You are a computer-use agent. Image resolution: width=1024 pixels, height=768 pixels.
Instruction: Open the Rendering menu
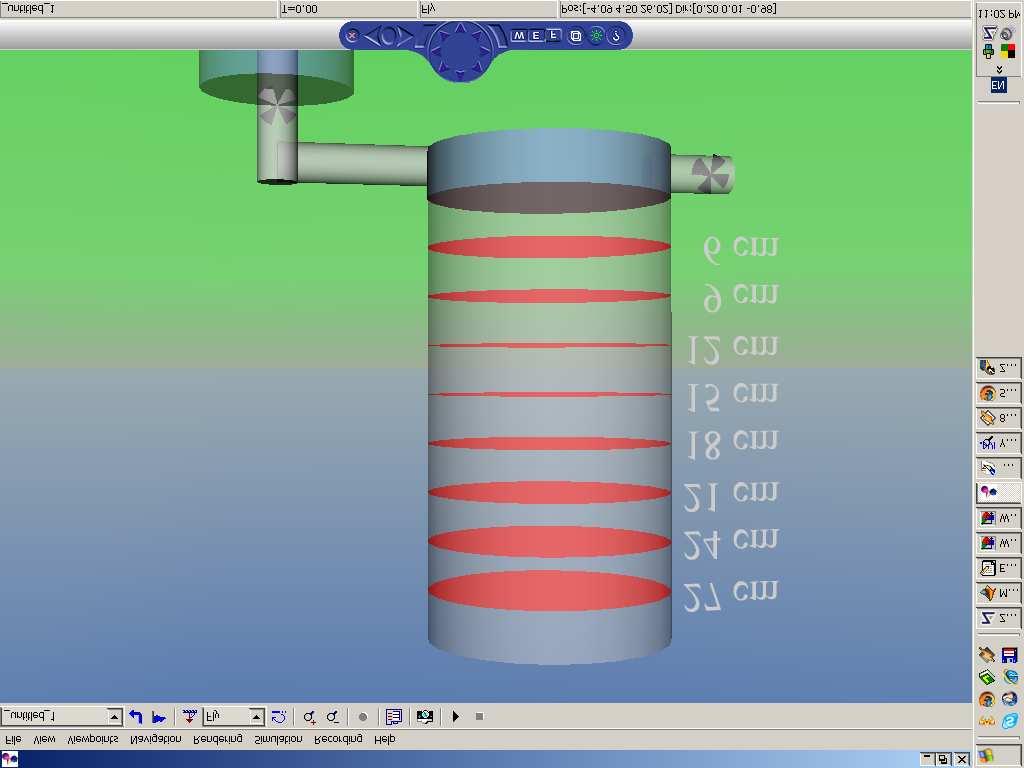pyautogui.click(x=218, y=739)
